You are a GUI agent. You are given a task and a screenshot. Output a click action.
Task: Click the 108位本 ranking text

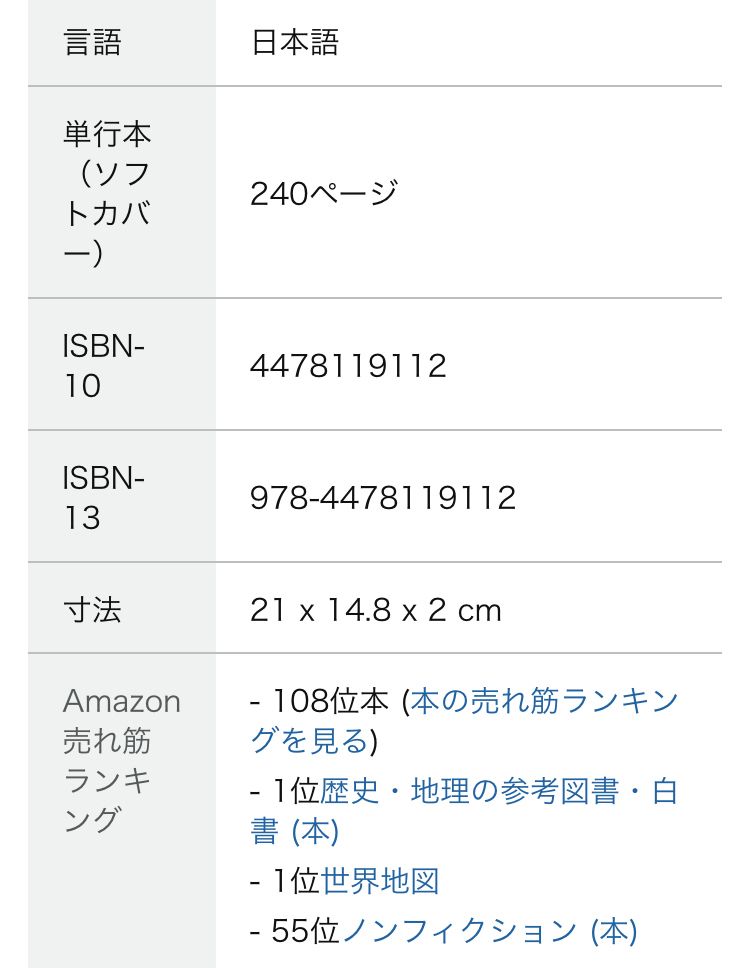click(330, 701)
